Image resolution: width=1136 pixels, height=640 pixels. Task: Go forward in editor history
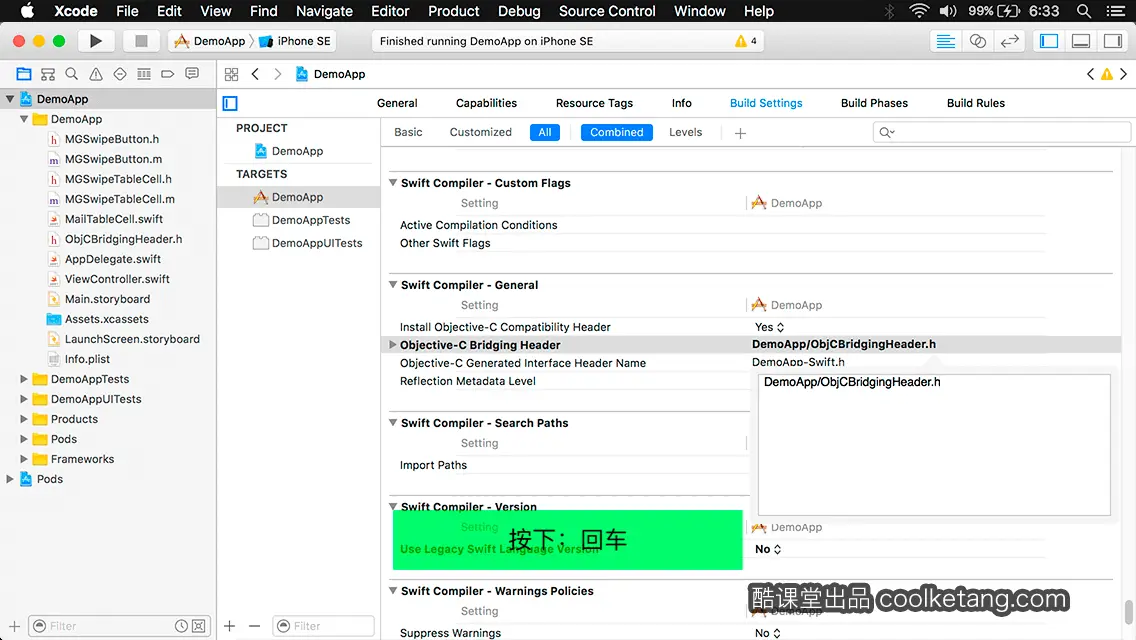277,74
